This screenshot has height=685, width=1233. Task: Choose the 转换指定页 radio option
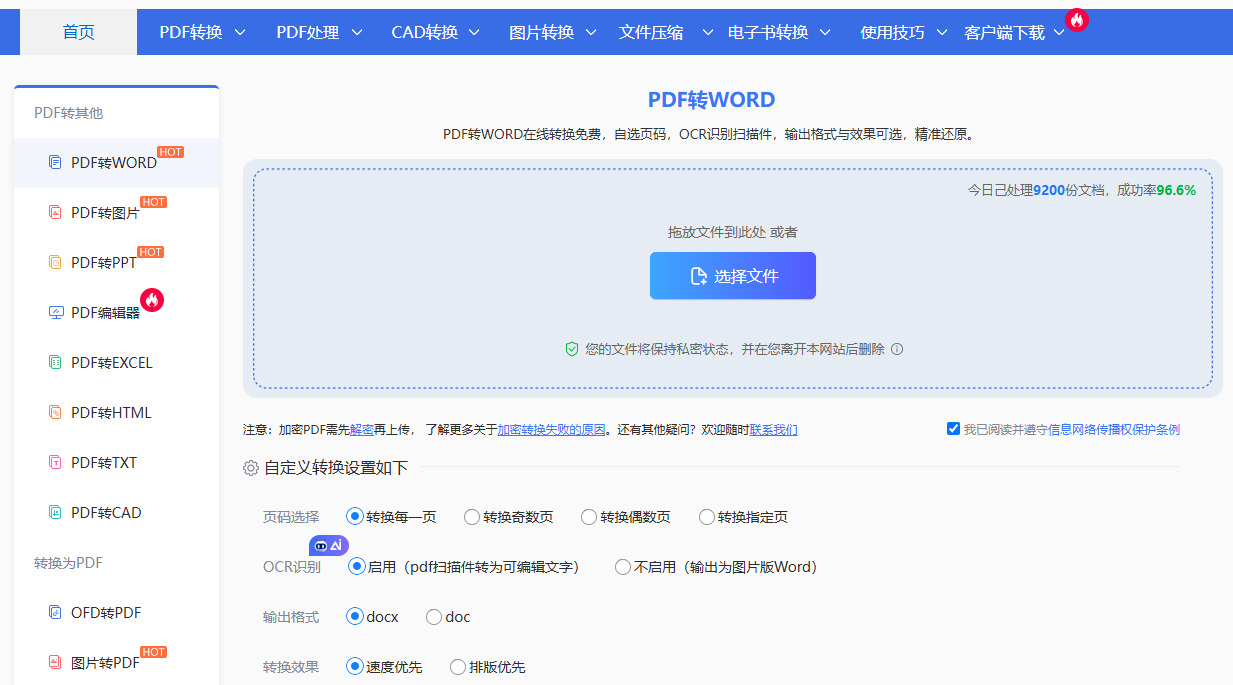click(707, 517)
